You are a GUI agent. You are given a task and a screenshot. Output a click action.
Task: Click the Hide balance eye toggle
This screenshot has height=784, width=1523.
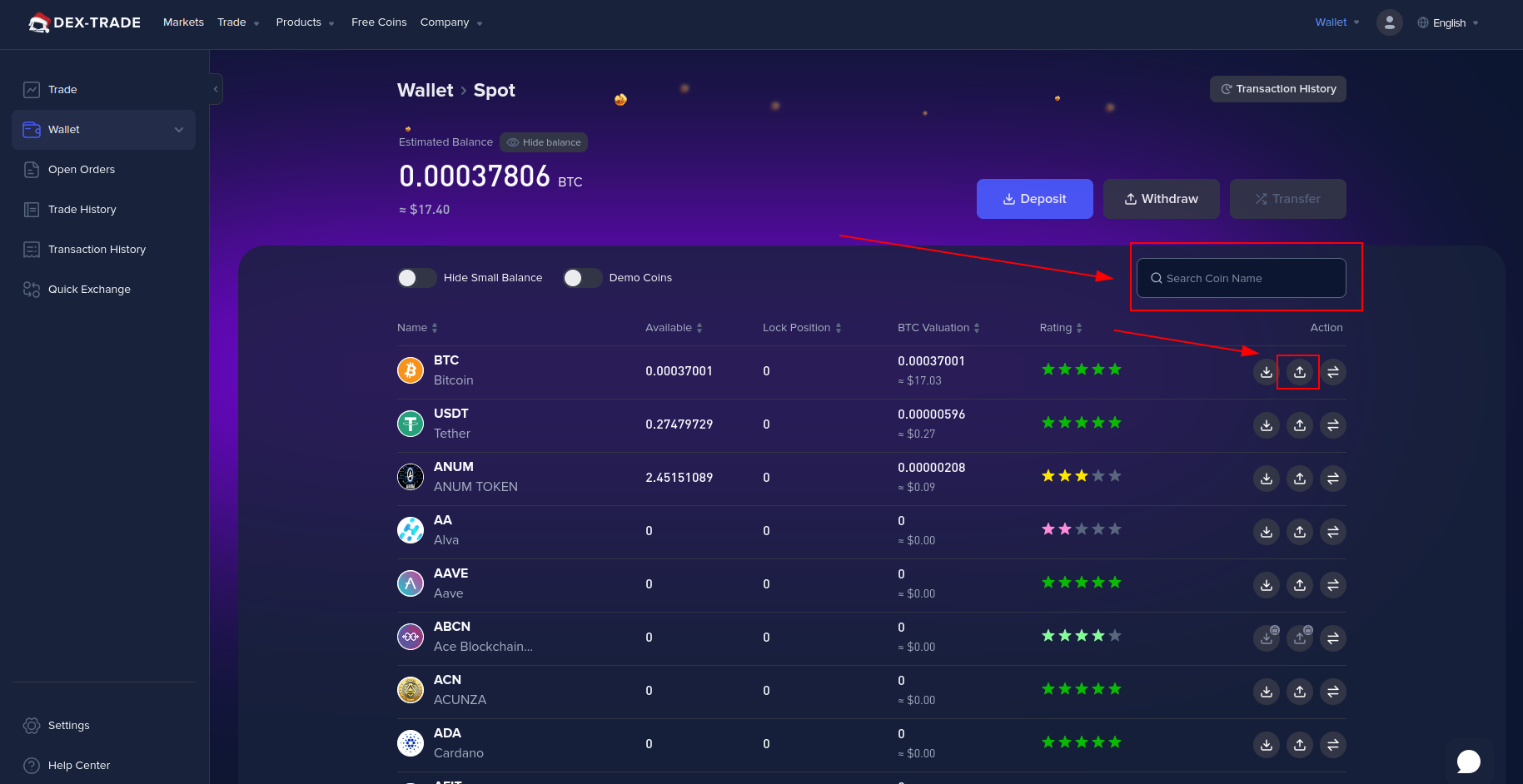(544, 142)
